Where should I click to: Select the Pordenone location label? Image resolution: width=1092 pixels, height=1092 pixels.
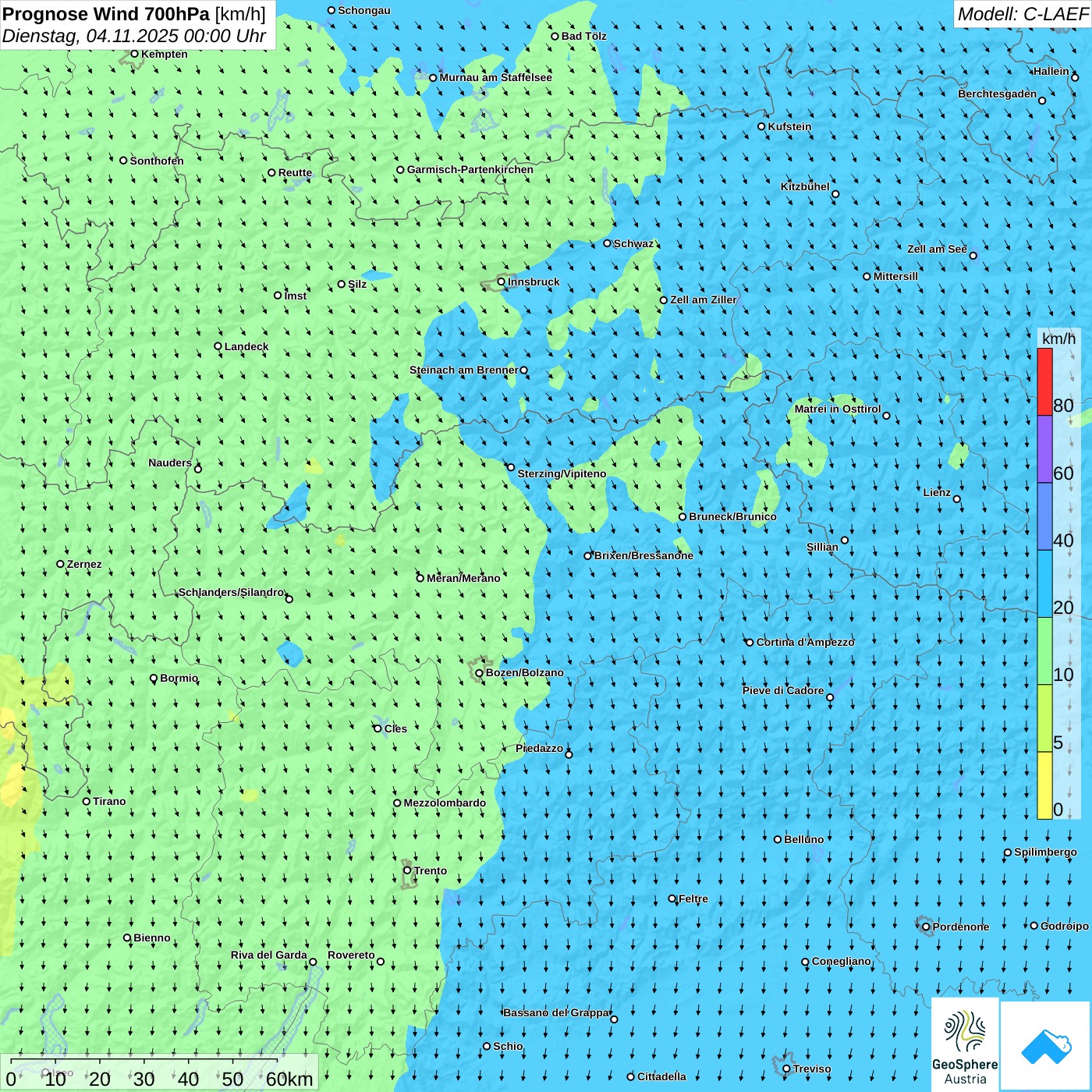tap(960, 927)
